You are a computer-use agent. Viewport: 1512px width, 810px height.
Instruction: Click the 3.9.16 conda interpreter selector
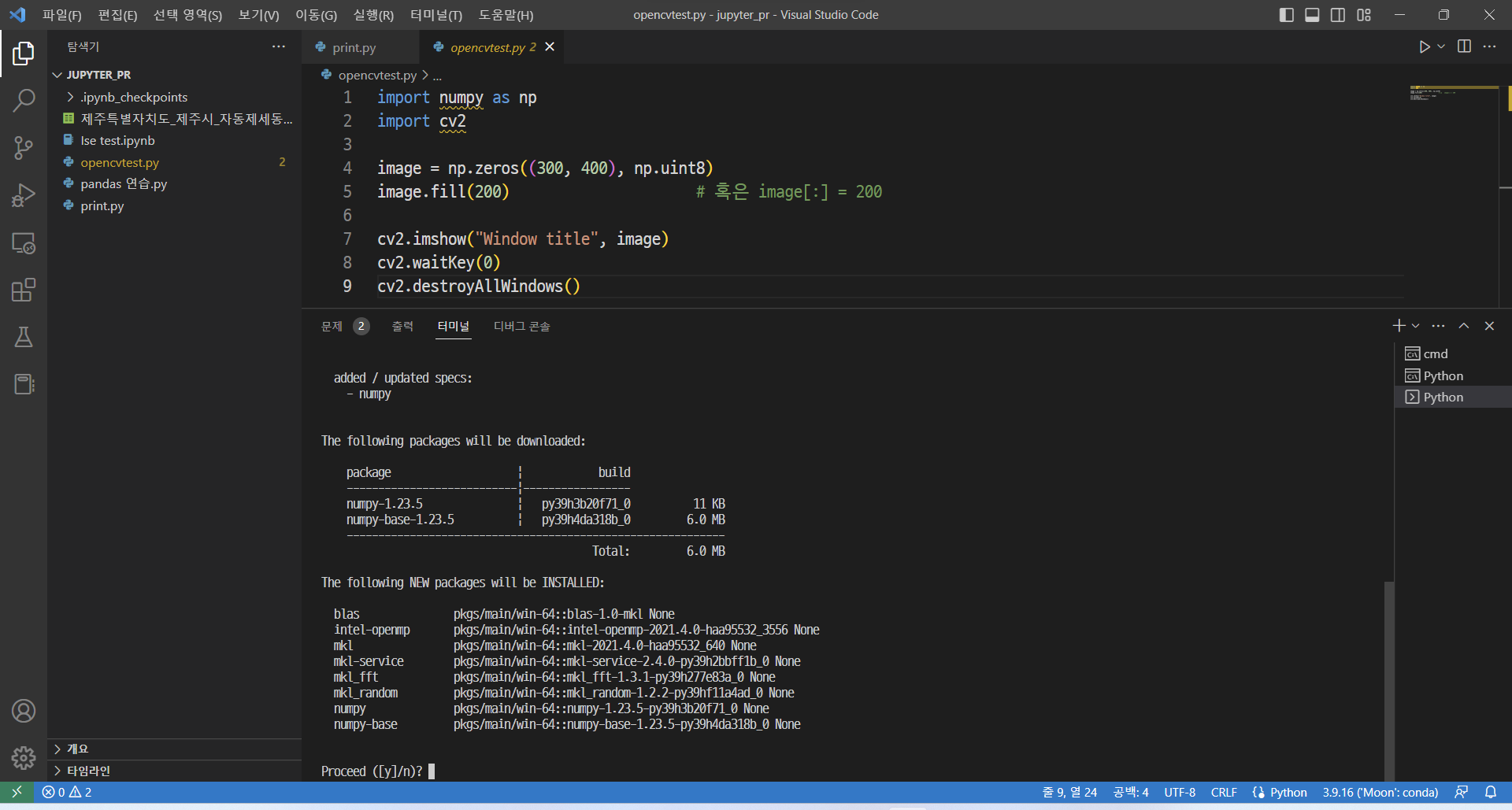[x=1380, y=792]
